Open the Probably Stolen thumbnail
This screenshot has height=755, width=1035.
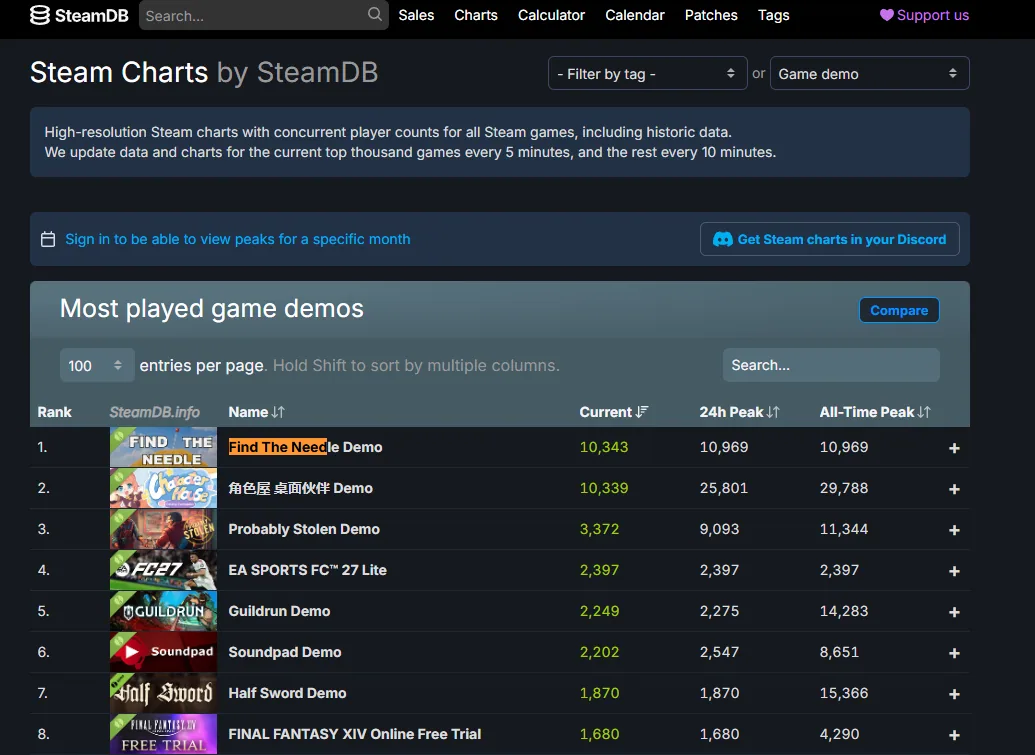point(163,529)
